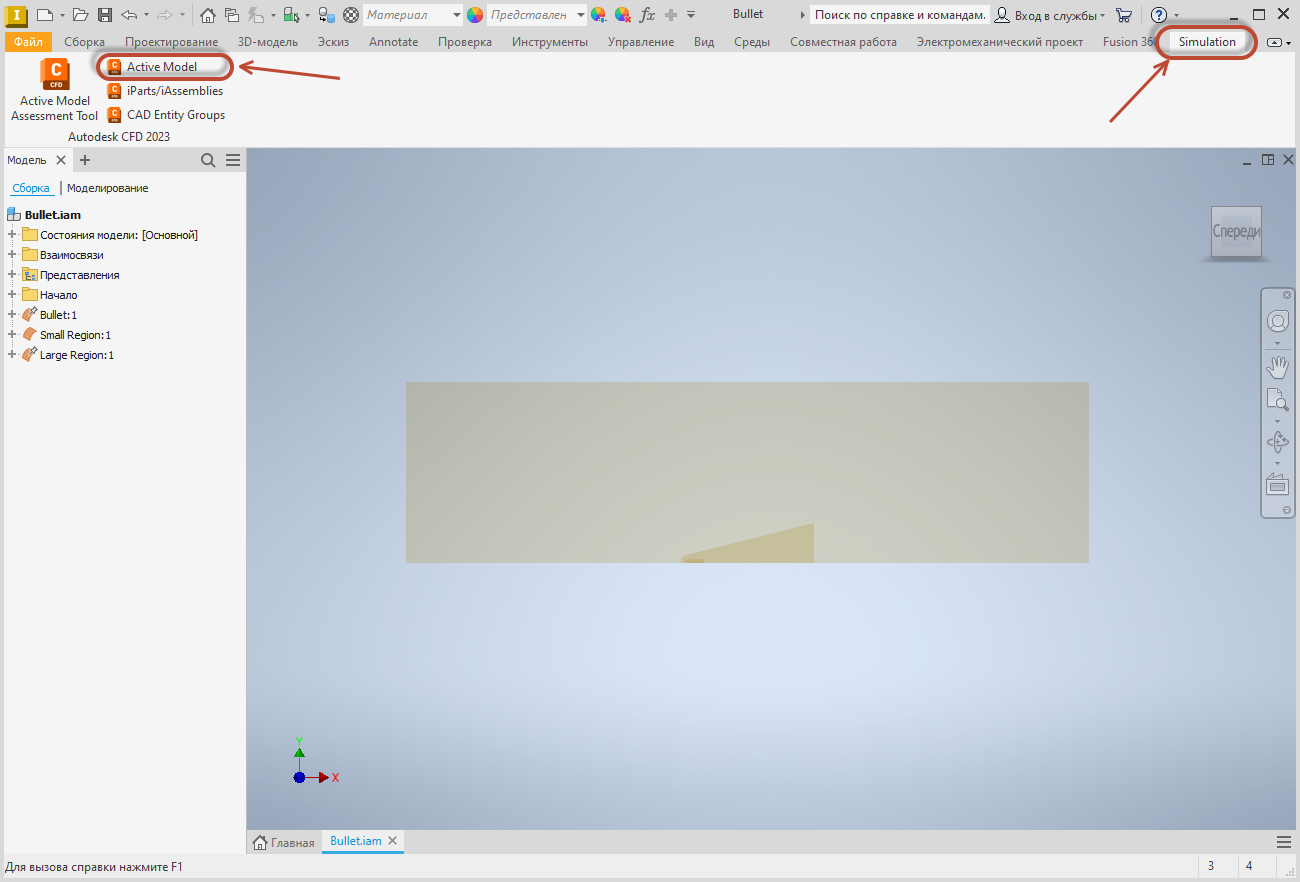Open a file with the folder icon
The image size is (1300, 882).
[80, 15]
